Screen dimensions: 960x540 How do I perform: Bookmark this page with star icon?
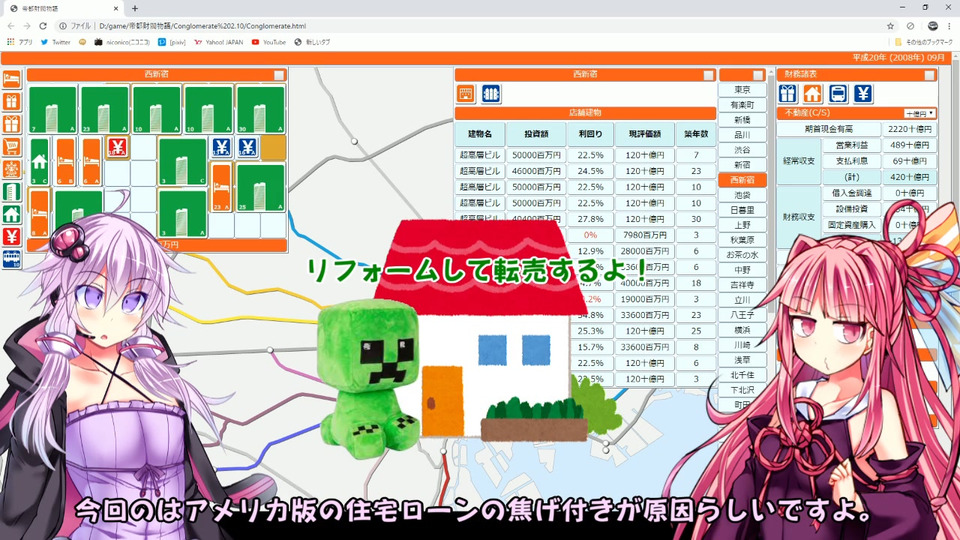pyautogui.click(x=890, y=26)
